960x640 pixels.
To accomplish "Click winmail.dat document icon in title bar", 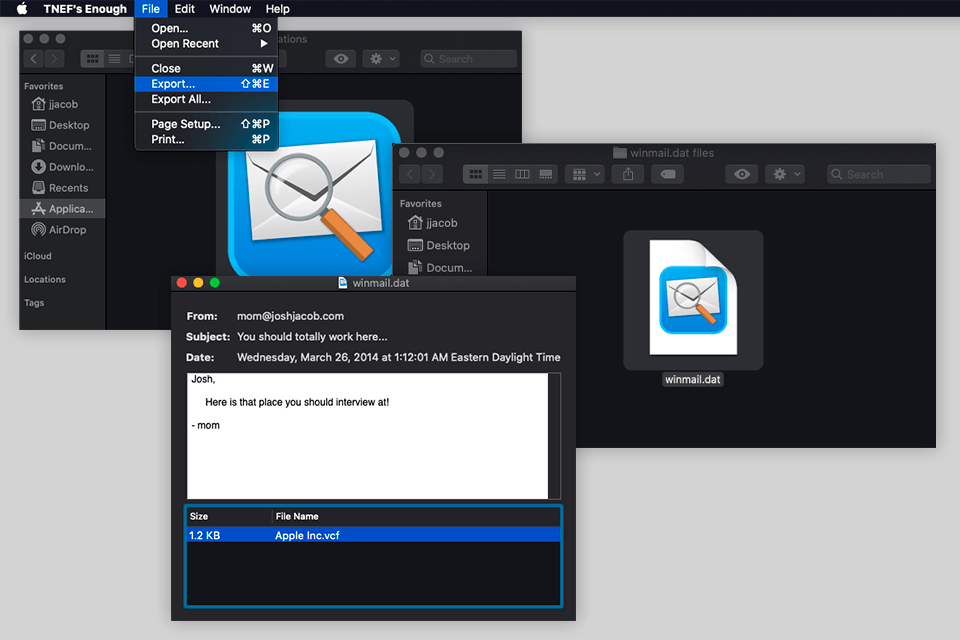I will click(343, 282).
